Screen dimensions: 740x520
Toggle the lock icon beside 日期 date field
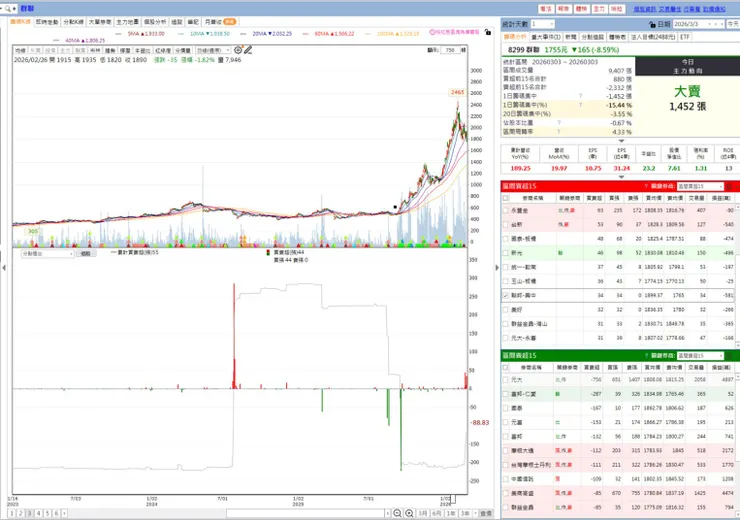click(652, 24)
